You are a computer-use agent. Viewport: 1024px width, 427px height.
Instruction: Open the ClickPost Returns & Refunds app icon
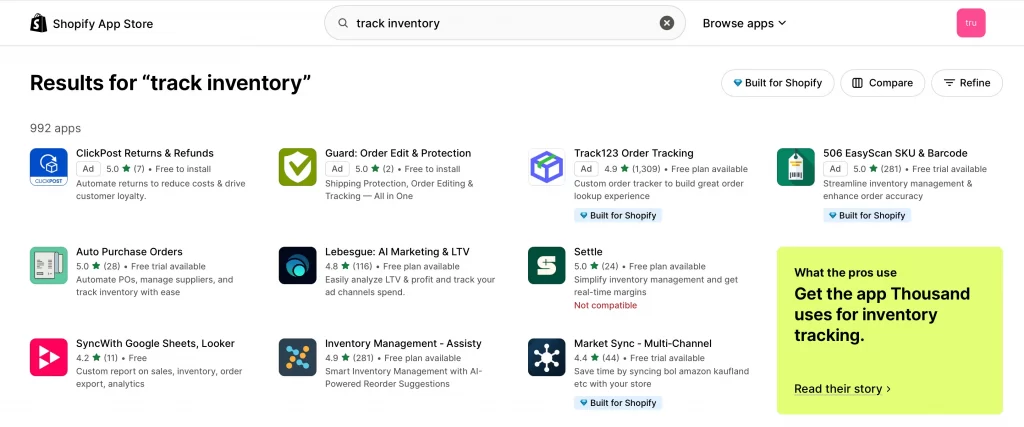tap(49, 167)
